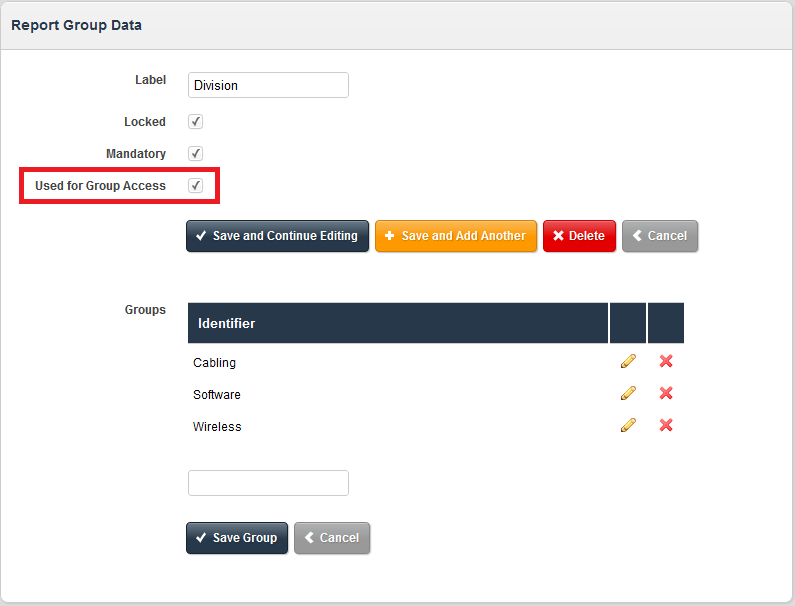Edit the Software group using its pencil icon
This screenshot has width=795, height=606.
coord(628,394)
